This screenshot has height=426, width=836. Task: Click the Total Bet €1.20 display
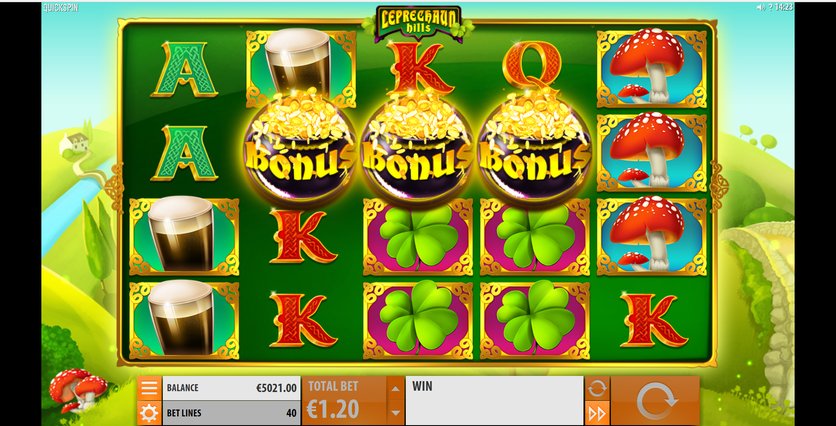(x=344, y=401)
